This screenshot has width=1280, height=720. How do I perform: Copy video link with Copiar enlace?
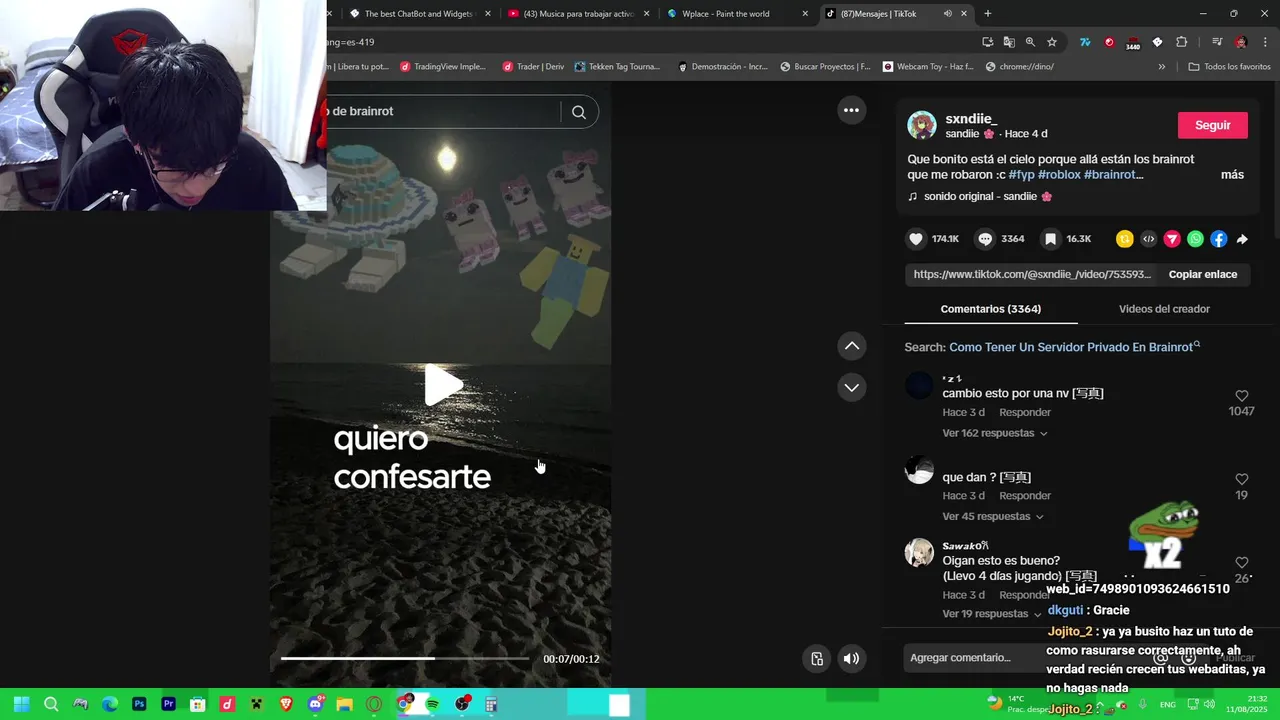tap(1203, 274)
